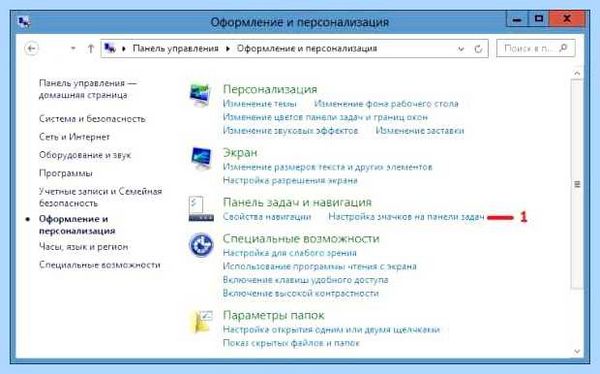Click Использование программы чтения с экрана
This screenshot has height=374, width=600.
point(320,266)
